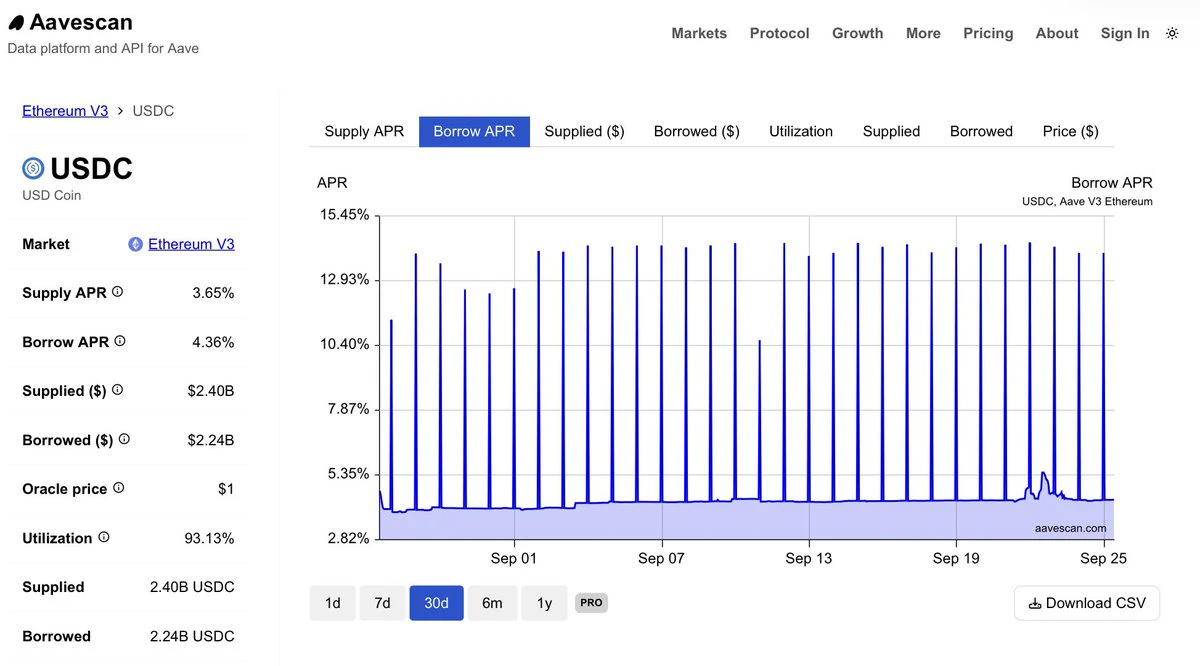Set chart range to 7d
Image resolution: width=1200 pixels, height=666 pixels.
click(x=382, y=603)
